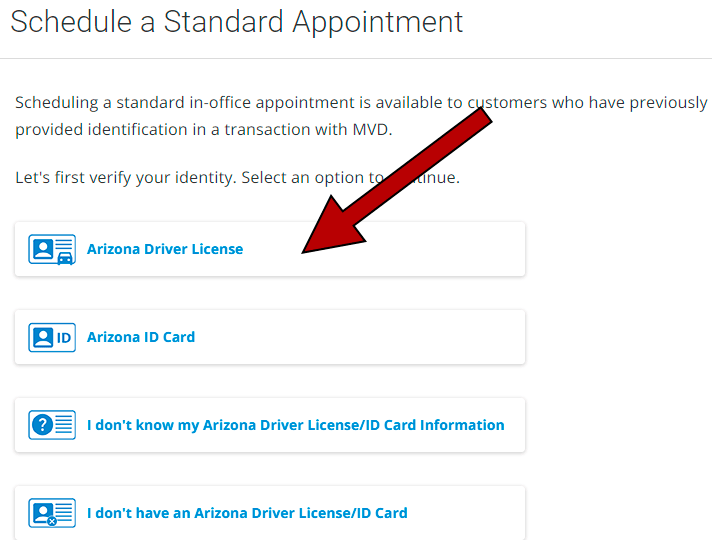The image size is (712, 540).
Task: Click the question mark ID card icon
Action: pos(52,425)
